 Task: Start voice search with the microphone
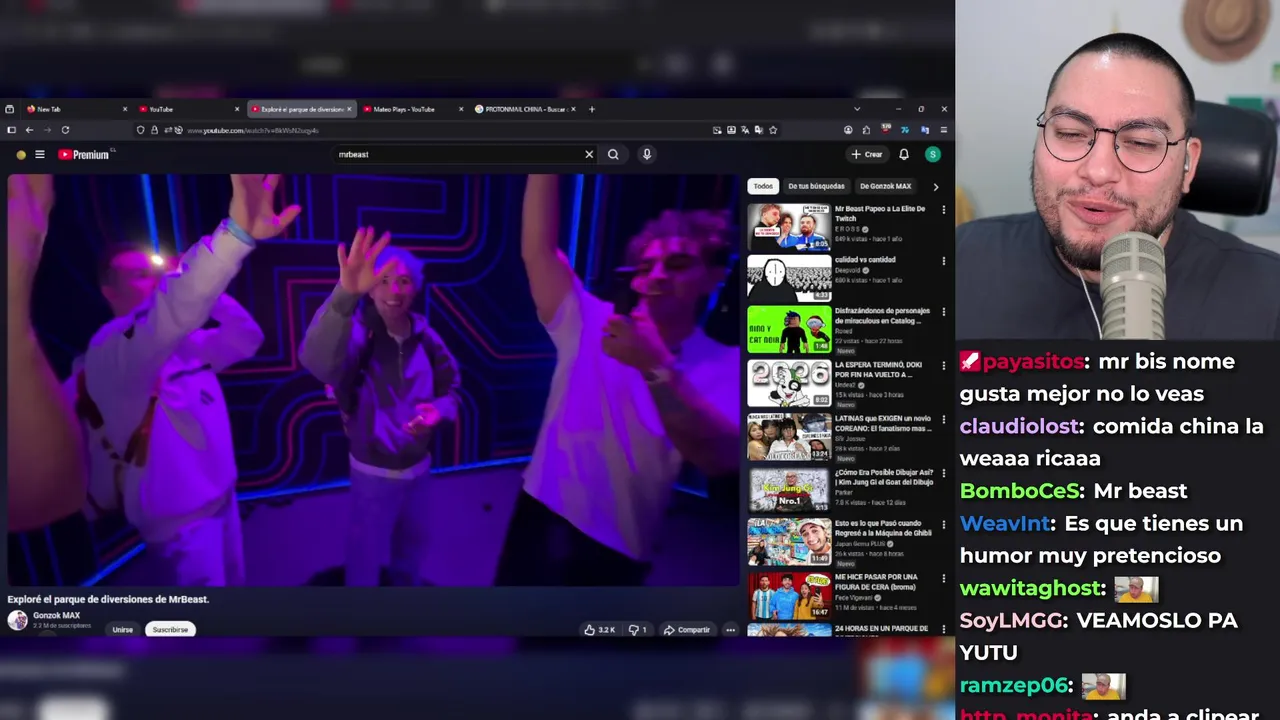click(647, 155)
